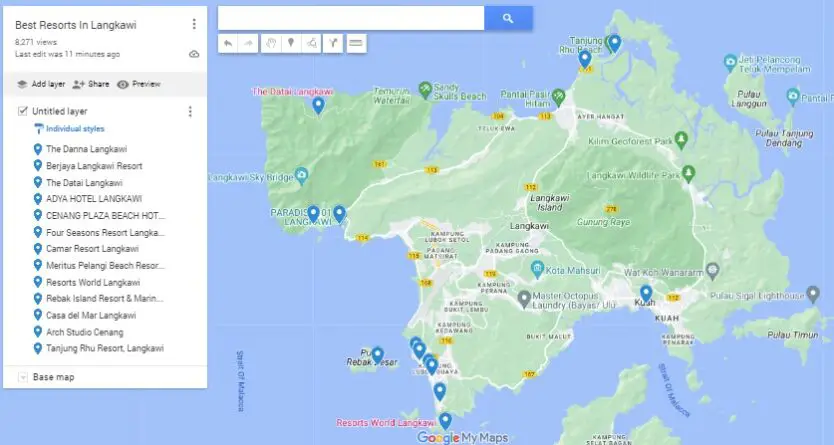The width and height of the screenshot is (834, 445).
Task: Click Kota Mahsuri museum marker
Action: click(537, 269)
